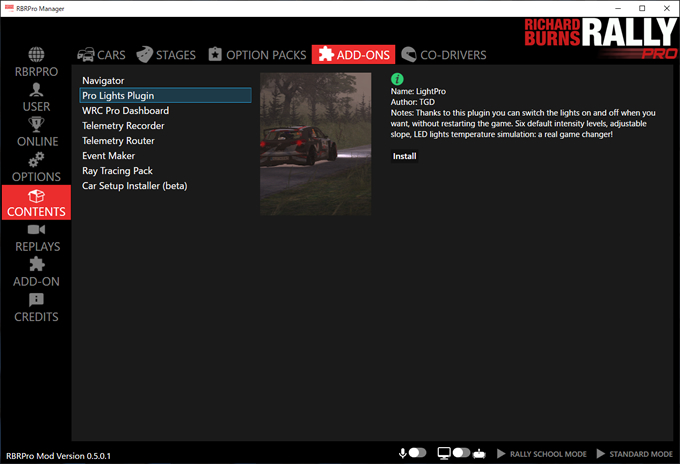Click the rally car preview image
This screenshot has width=680, height=464.
[x=315, y=144]
